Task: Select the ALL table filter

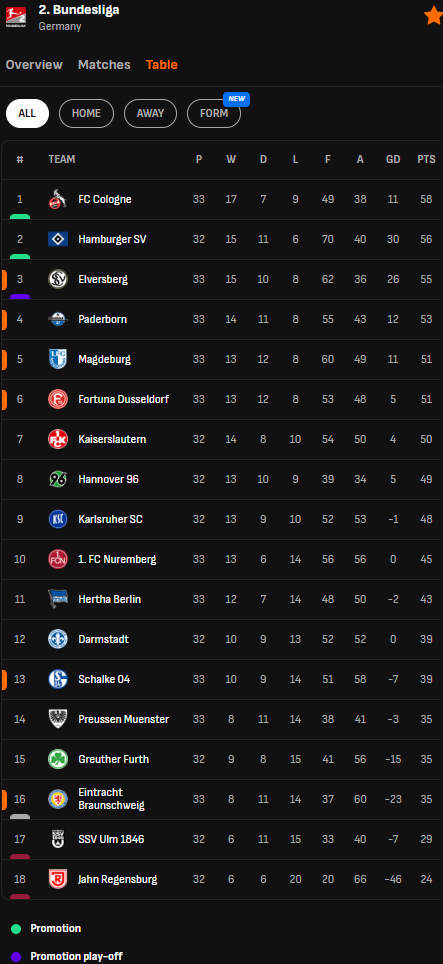Action: (x=27, y=113)
